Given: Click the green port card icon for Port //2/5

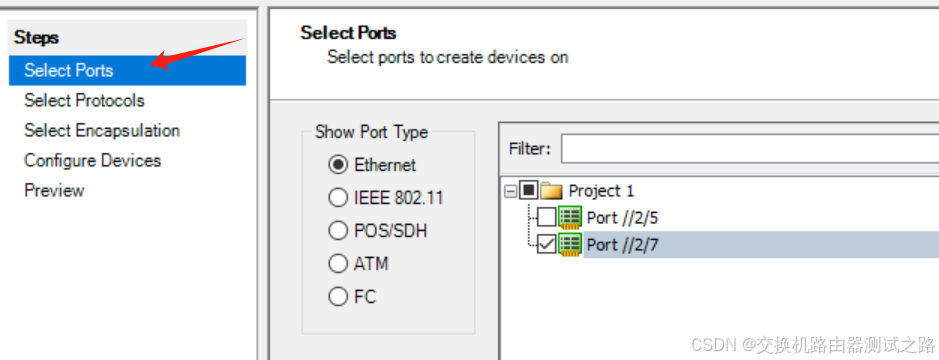Looking at the screenshot, I should click(570, 217).
